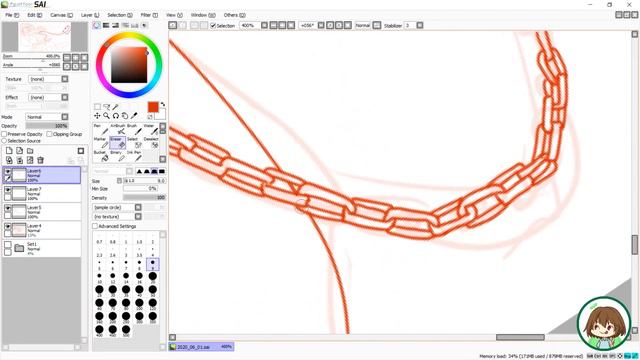Pick the lasso selection tool
This screenshot has height=360, width=640.
pyautogui.click(x=107, y=107)
